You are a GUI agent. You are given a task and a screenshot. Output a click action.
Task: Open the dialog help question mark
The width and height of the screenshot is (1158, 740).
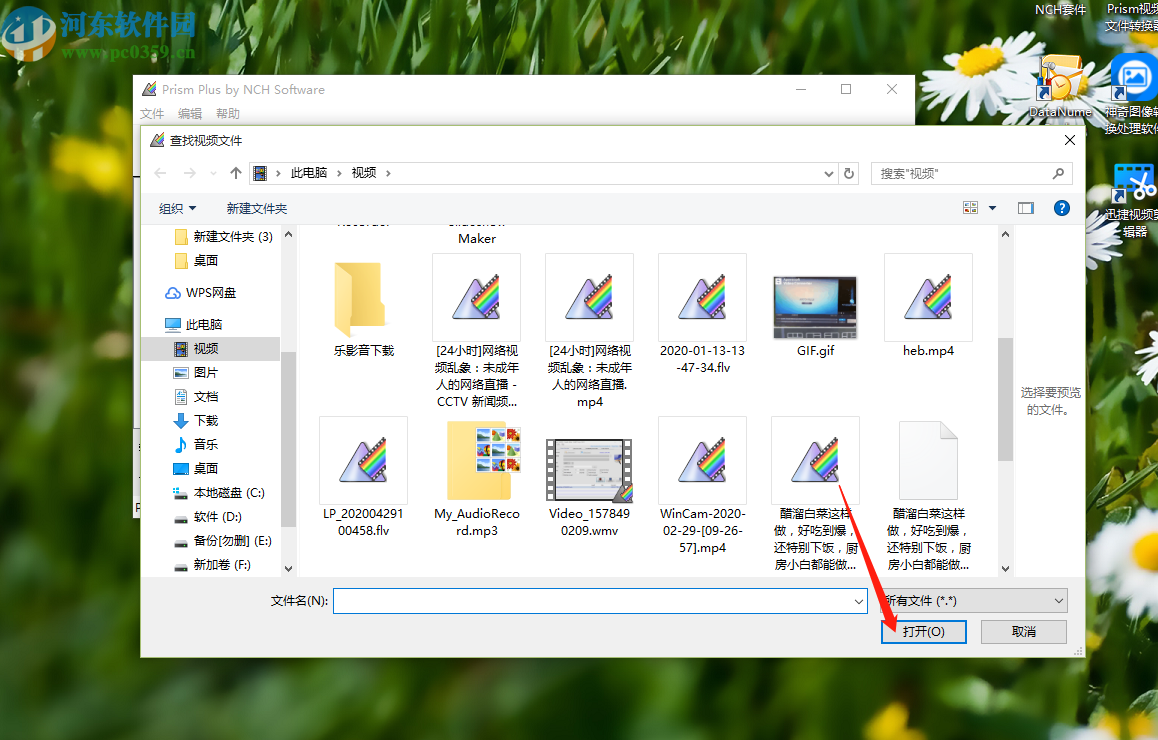1062,207
